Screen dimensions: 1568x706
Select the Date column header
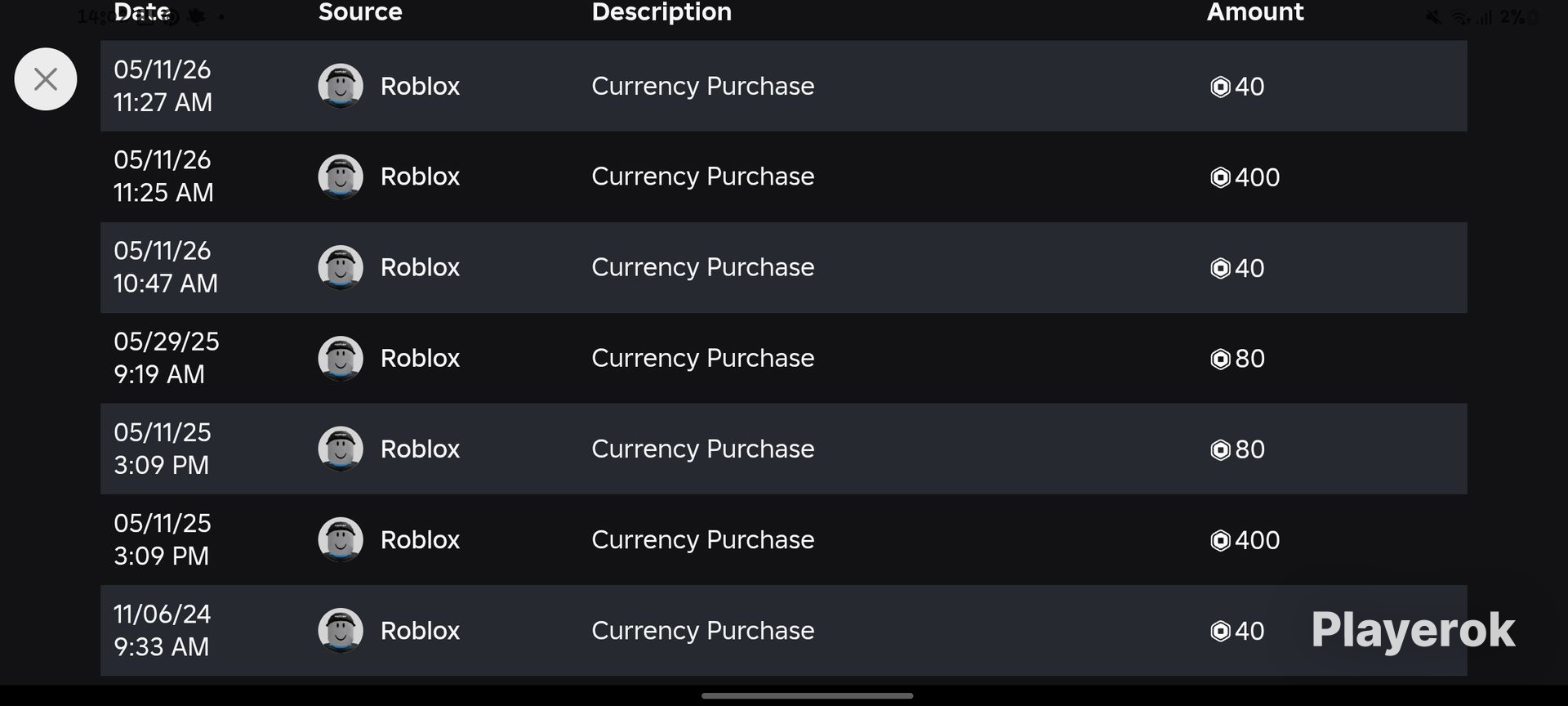(141, 12)
